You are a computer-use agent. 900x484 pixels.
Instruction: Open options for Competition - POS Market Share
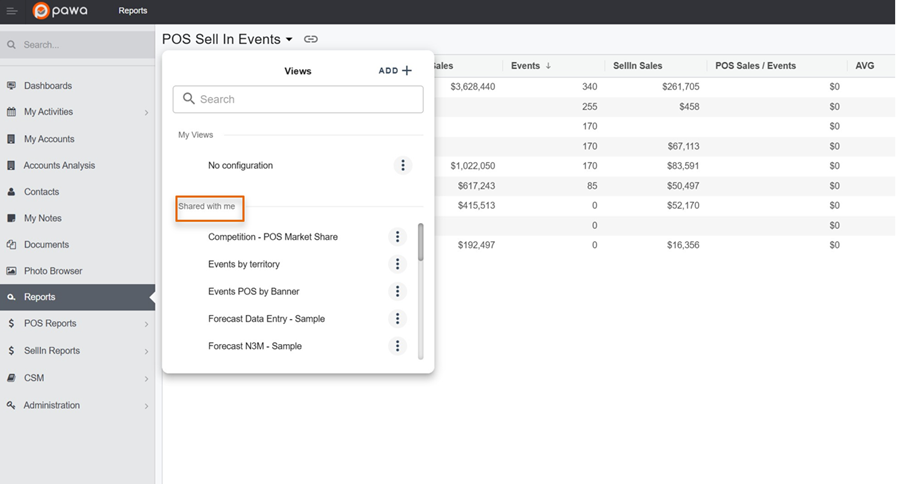point(397,237)
